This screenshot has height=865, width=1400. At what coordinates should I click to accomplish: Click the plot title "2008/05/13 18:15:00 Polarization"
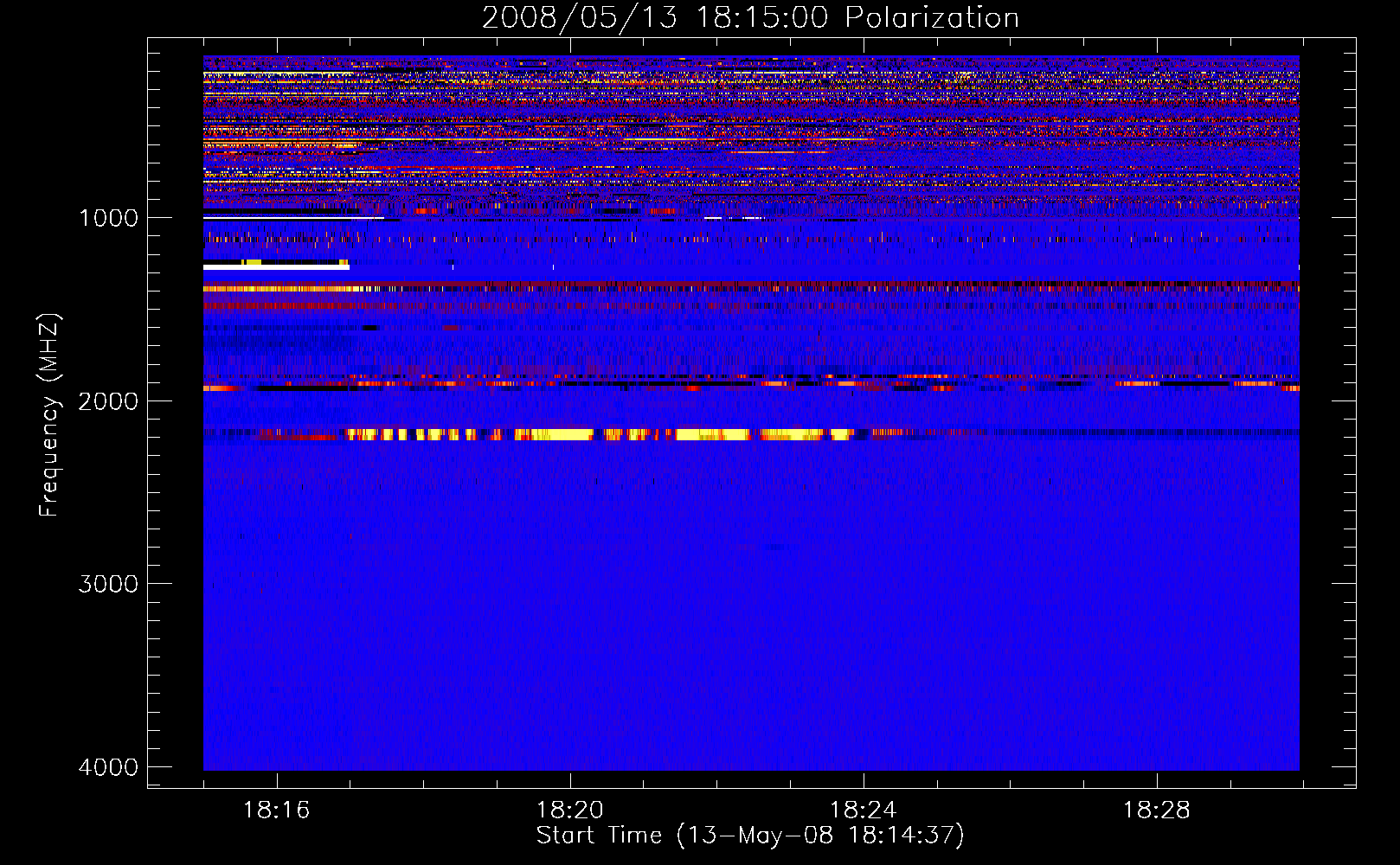(750, 17)
